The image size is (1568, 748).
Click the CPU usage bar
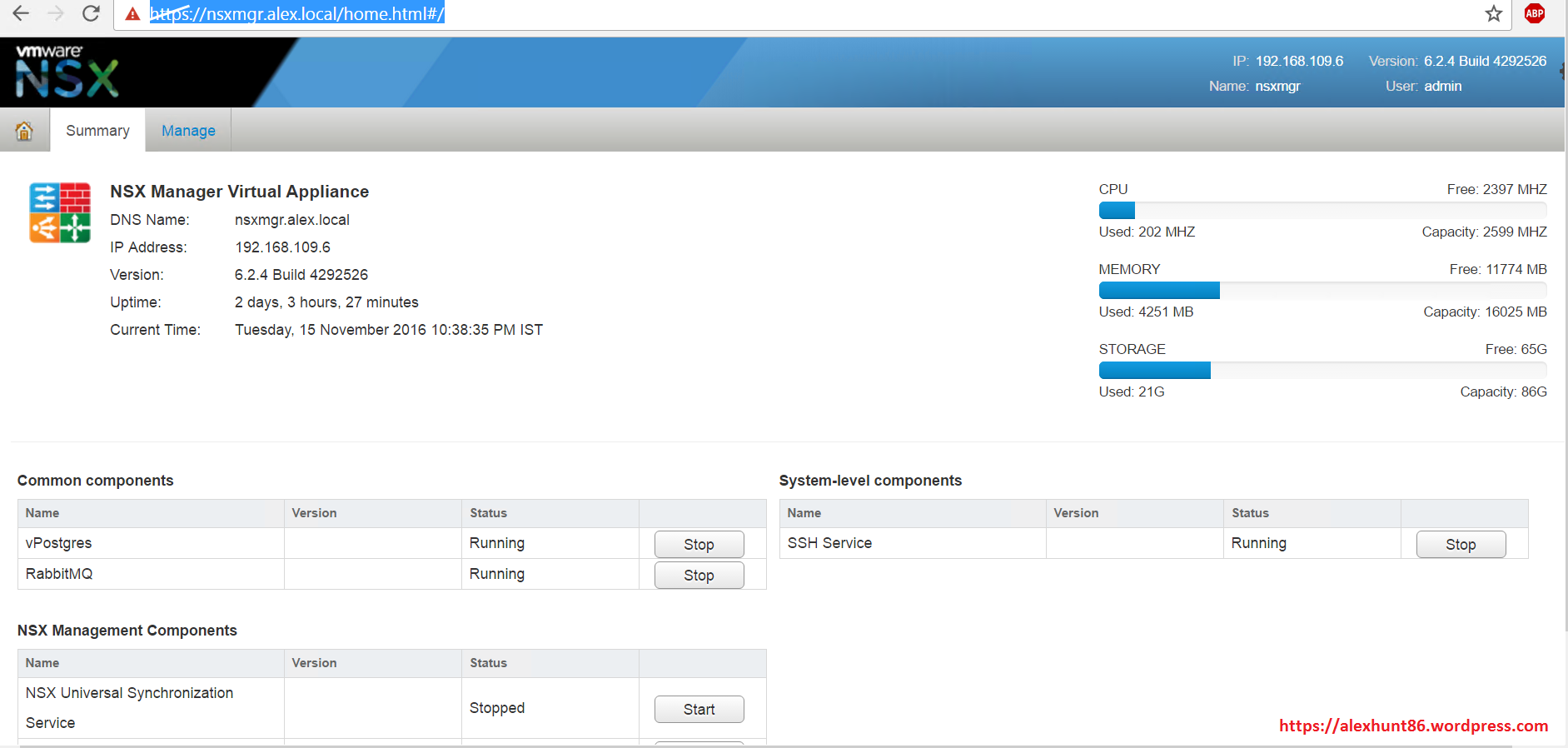(1322, 210)
